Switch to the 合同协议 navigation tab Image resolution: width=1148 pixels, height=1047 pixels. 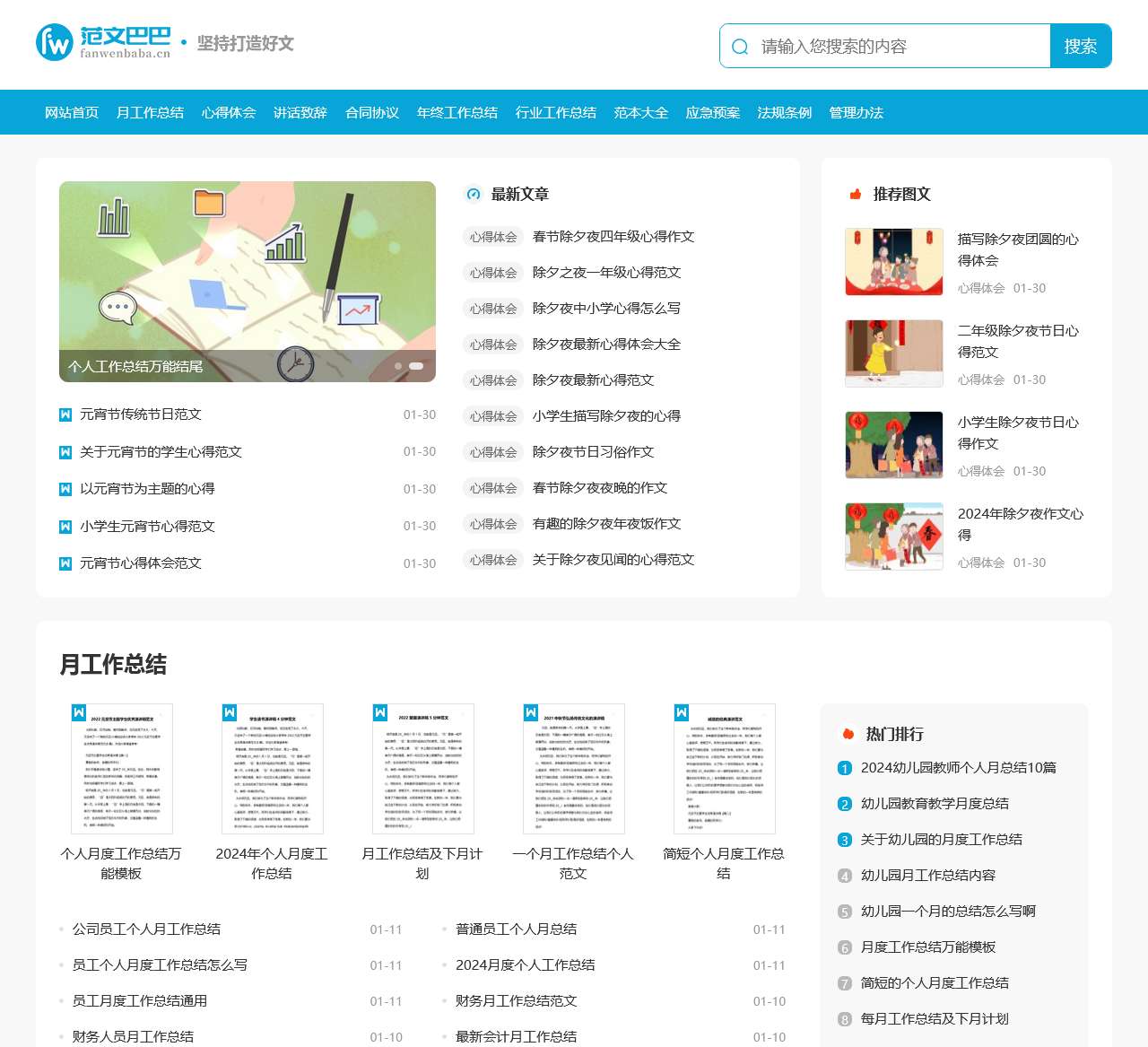[x=372, y=112]
